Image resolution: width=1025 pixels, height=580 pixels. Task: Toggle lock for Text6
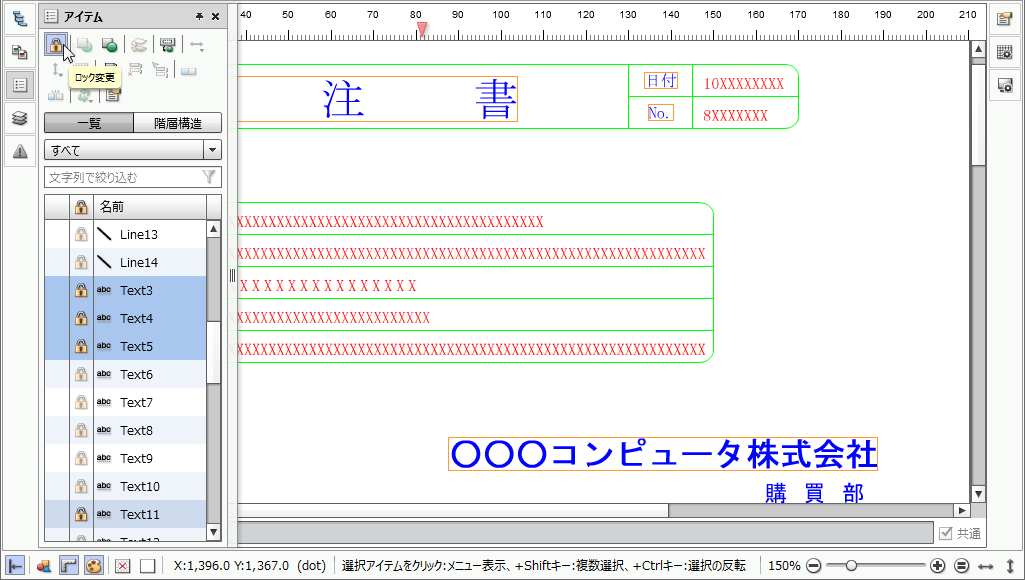tap(81, 375)
